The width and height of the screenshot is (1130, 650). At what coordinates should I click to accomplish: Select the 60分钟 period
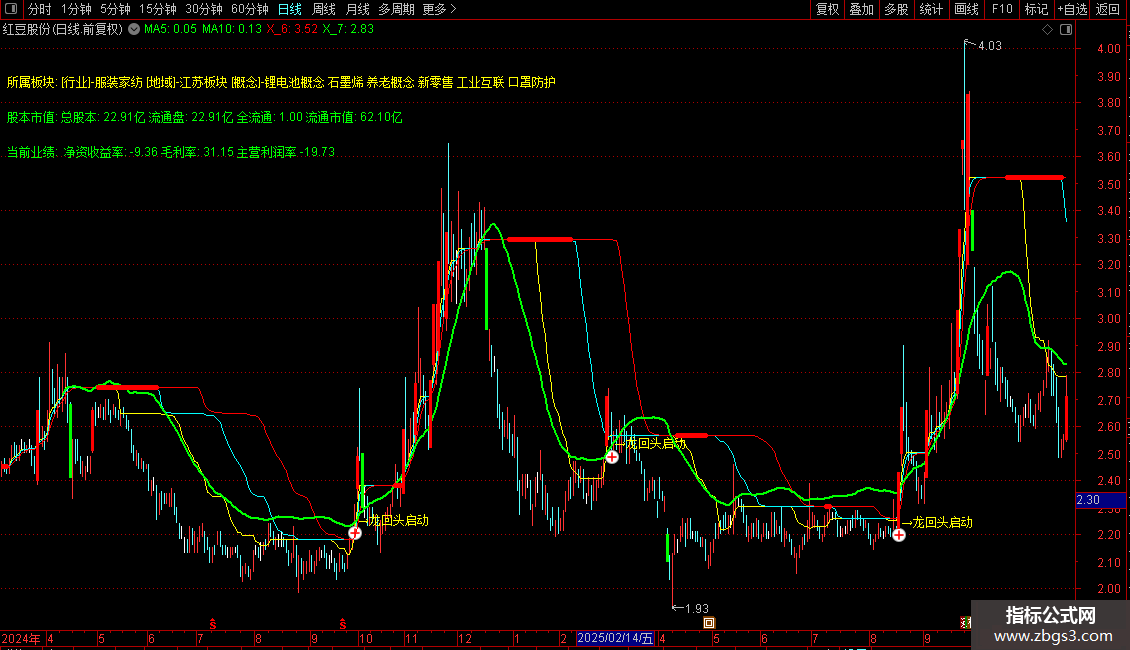pyautogui.click(x=250, y=9)
